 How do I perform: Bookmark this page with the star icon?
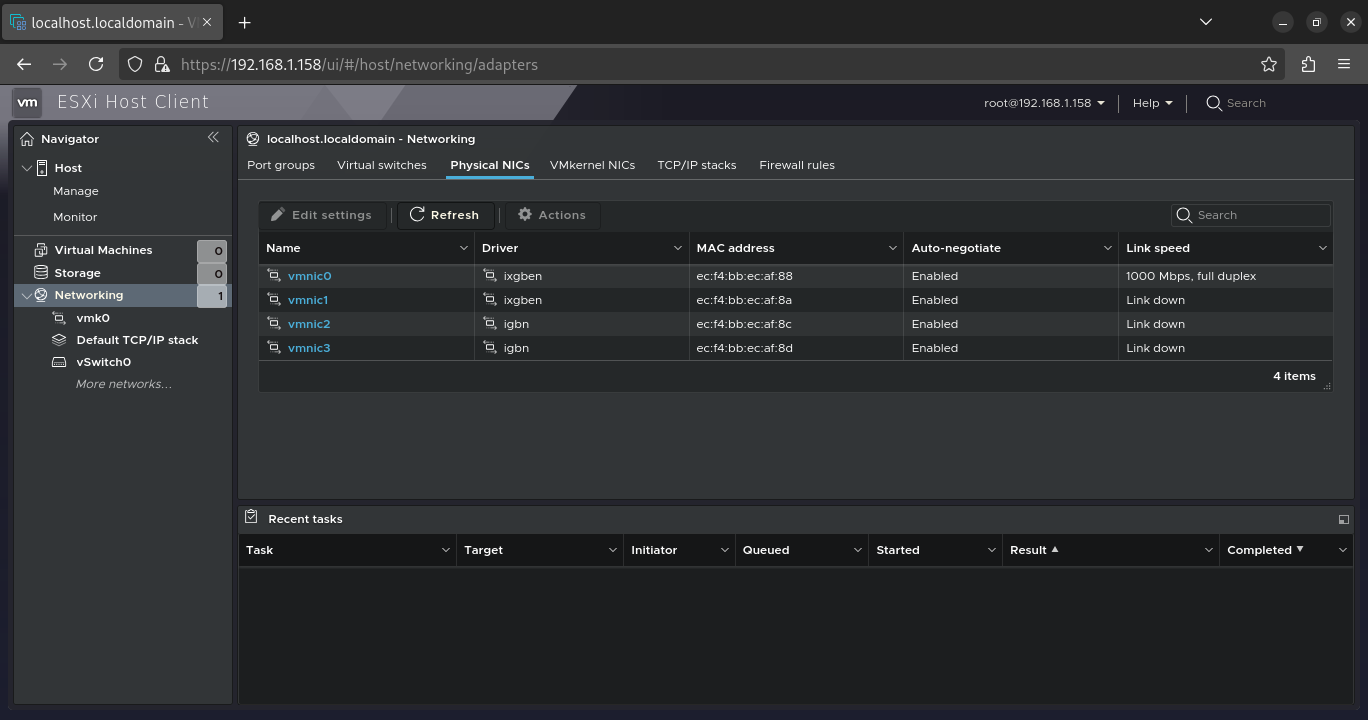1269,64
